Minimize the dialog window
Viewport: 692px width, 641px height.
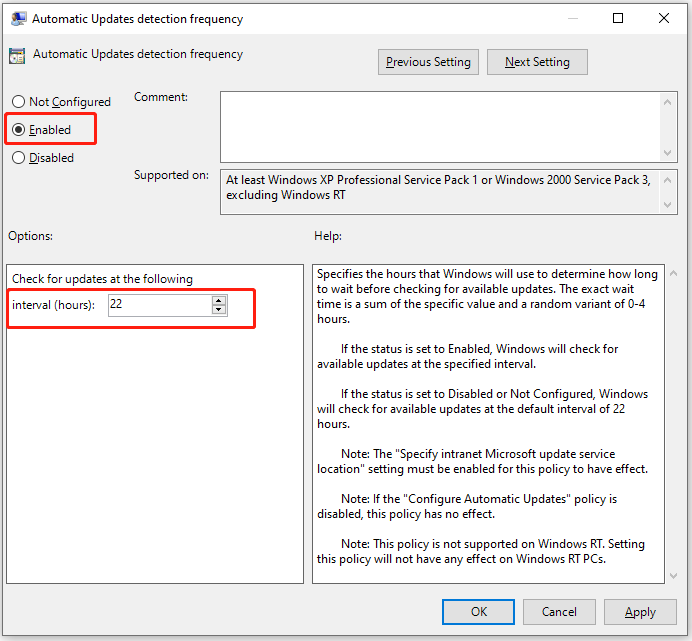pos(573,18)
